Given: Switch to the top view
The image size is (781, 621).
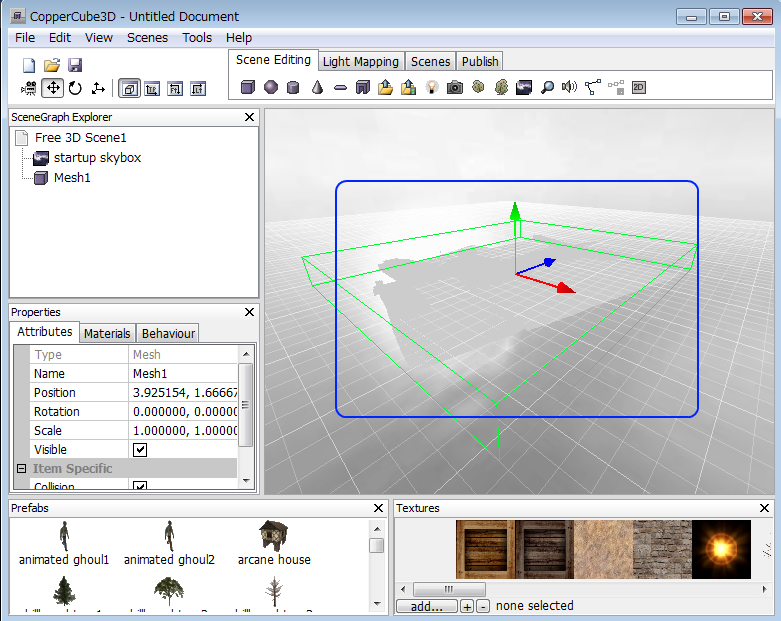Looking at the screenshot, I should 152,89.
